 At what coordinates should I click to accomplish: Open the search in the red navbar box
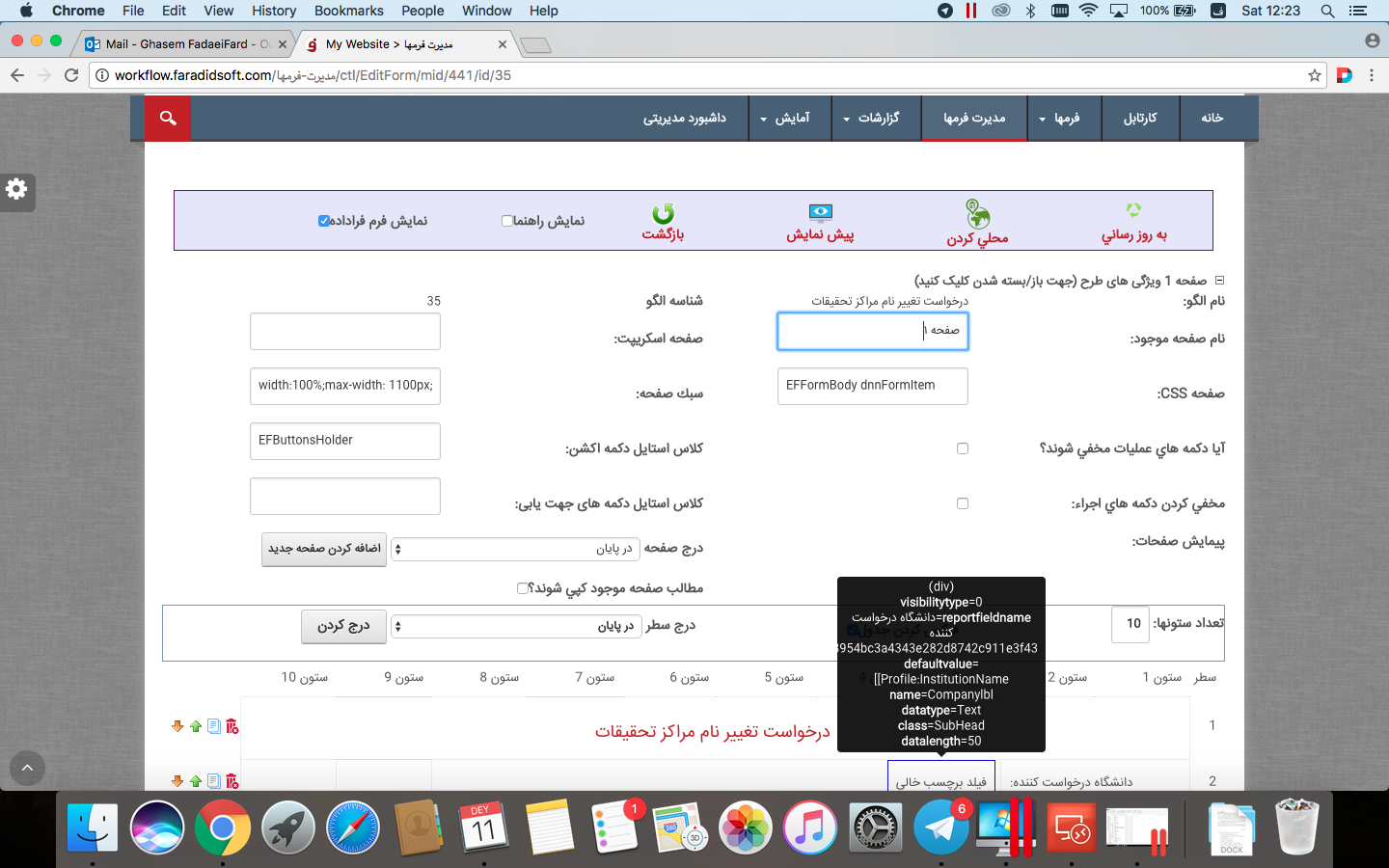tap(168, 118)
